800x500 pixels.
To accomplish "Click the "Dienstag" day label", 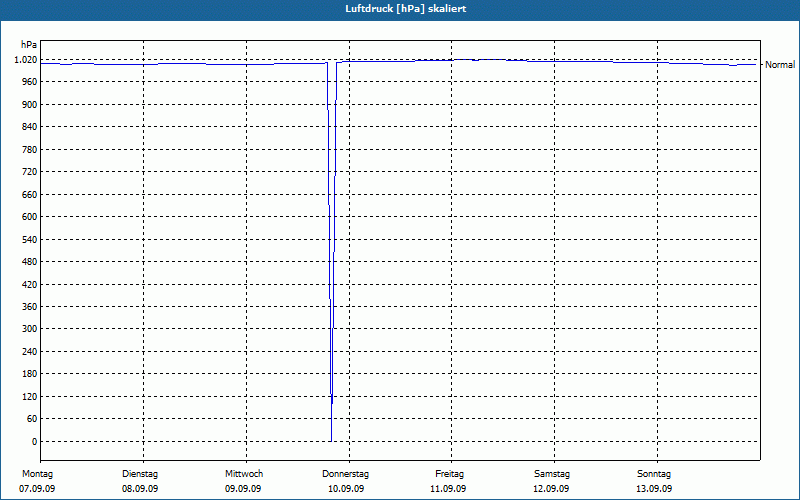I will coord(140,474).
